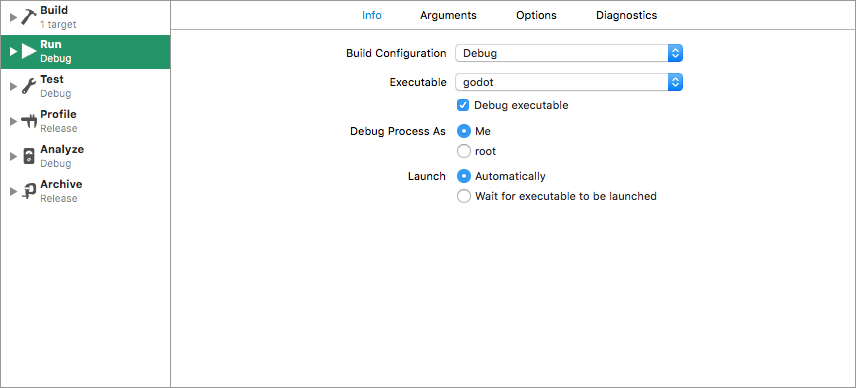Open the Executable godot dropdown
Viewport: 856px width, 388px height.
click(569, 83)
